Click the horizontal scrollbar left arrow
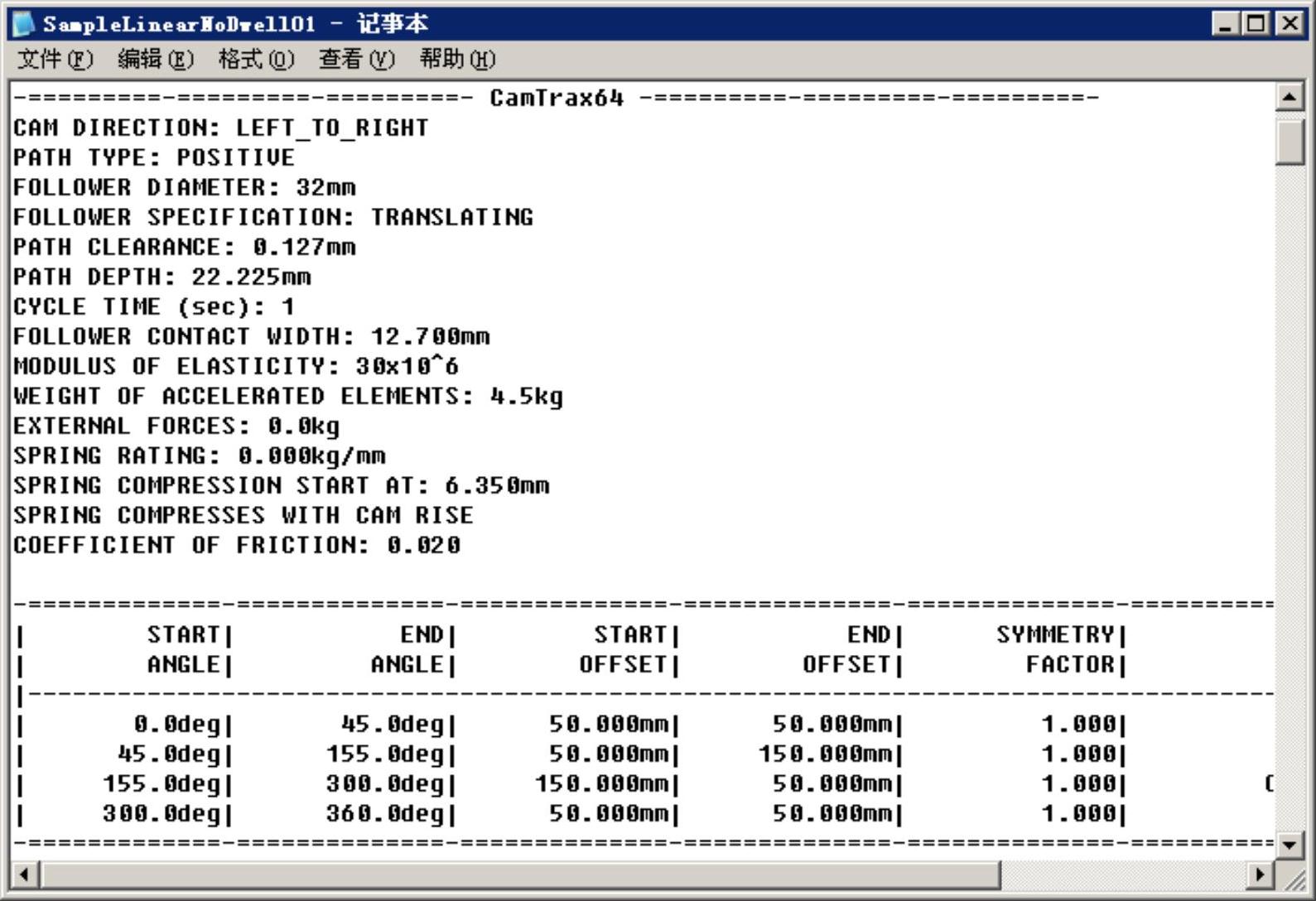Screen dimensions: 1316x901 (x=25, y=874)
